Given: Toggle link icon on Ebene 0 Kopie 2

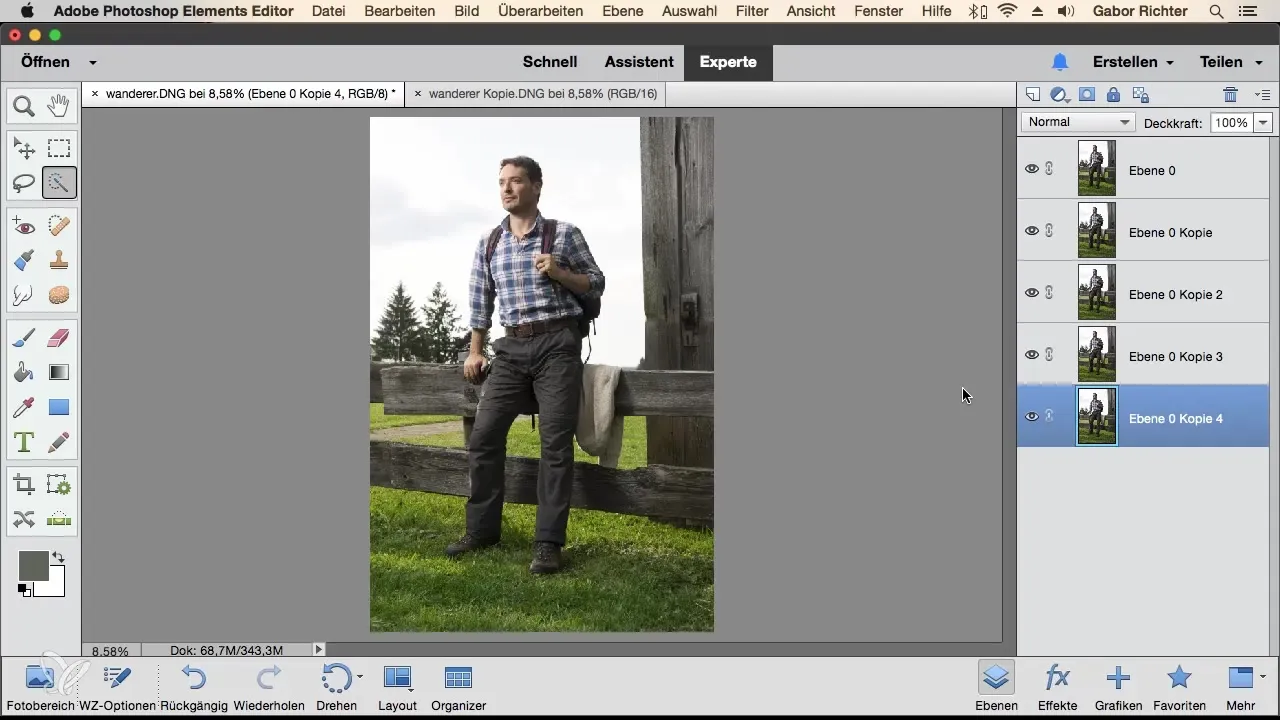Looking at the screenshot, I should pos(1050,293).
